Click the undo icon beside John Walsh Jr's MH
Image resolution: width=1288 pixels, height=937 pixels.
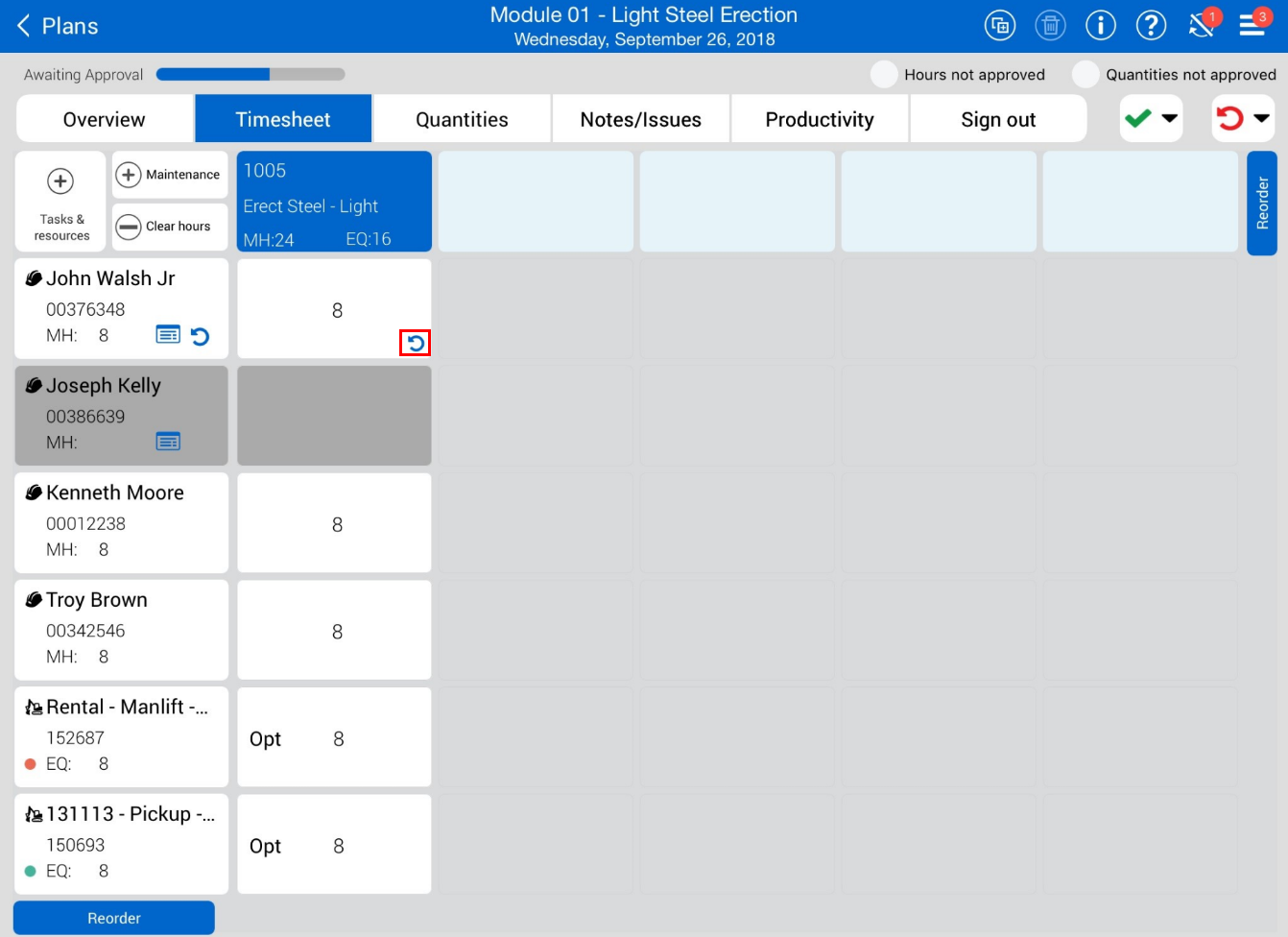(200, 336)
